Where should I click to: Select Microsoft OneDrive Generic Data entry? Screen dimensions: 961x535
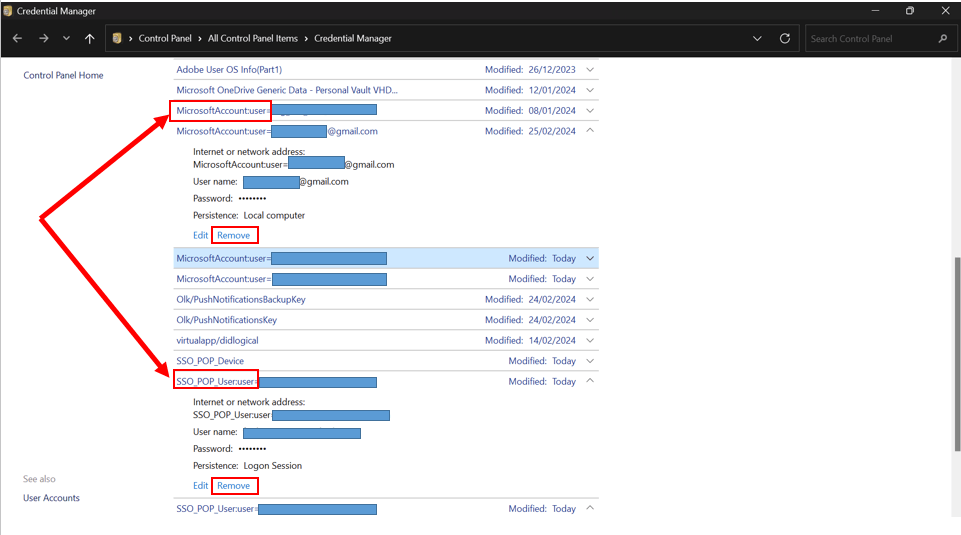(x=287, y=90)
